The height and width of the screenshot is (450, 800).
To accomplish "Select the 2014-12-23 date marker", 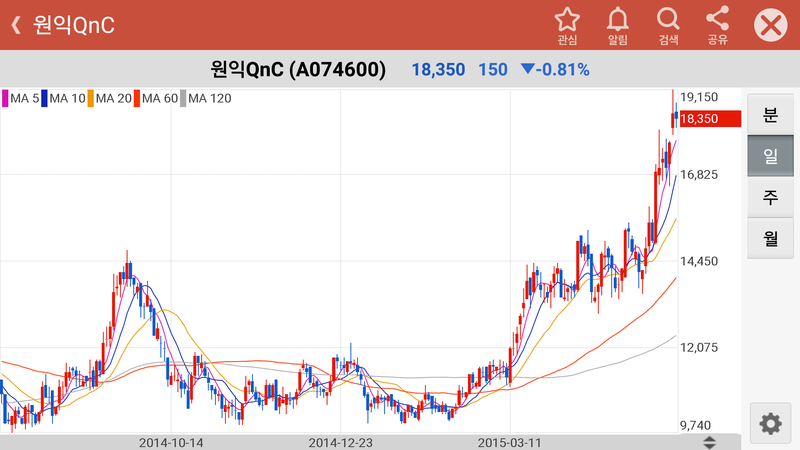I will [339, 441].
